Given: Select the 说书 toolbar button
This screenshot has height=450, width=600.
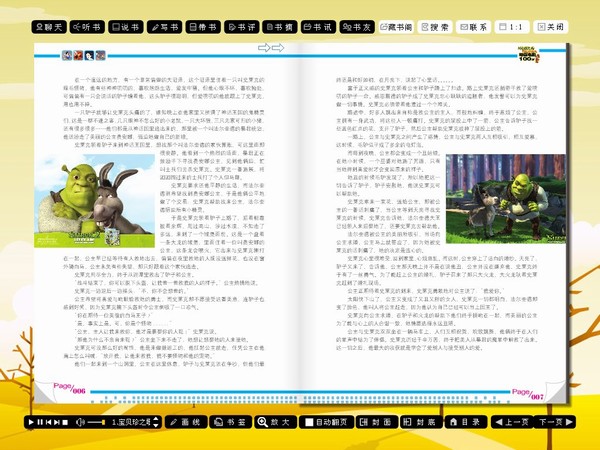Looking at the screenshot, I should (126, 27).
